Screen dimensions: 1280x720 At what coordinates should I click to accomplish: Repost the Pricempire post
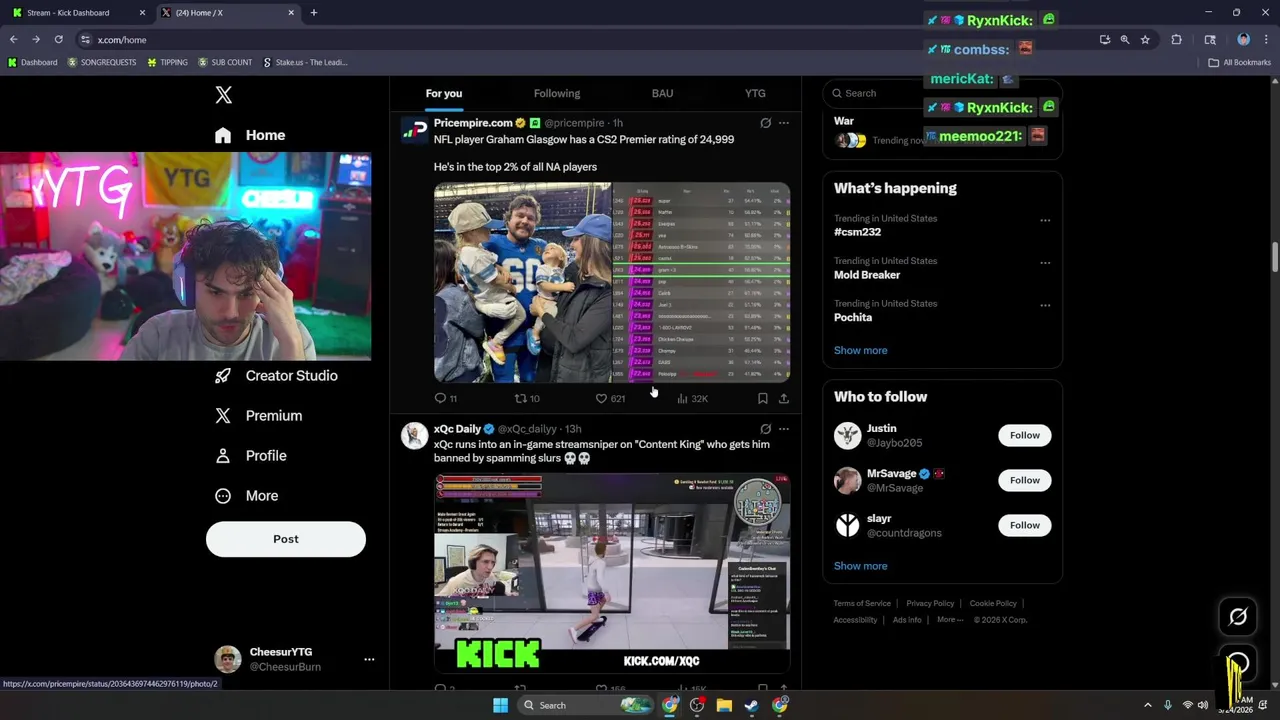tap(527, 398)
